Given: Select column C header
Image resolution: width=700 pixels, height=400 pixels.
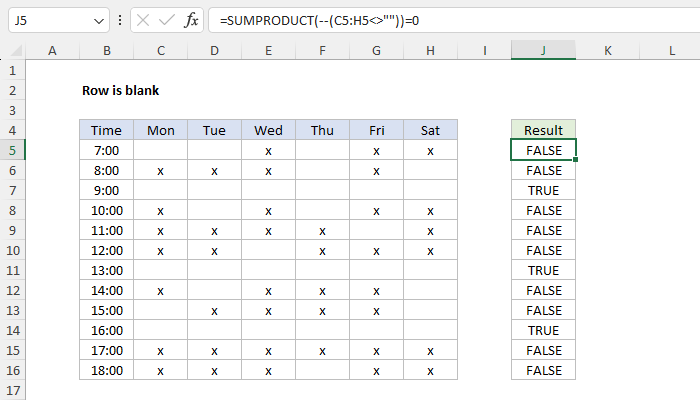Looking at the screenshot, I should pos(161,50).
